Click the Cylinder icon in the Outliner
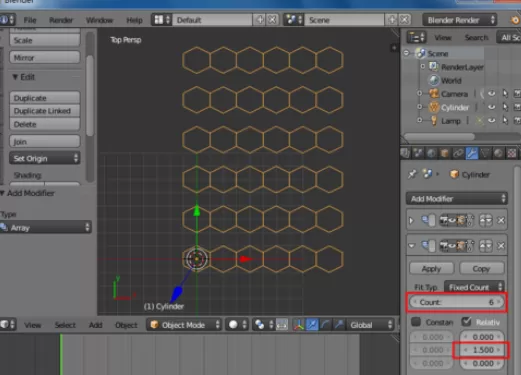Viewport: 521px width, 375px height. (x=434, y=107)
